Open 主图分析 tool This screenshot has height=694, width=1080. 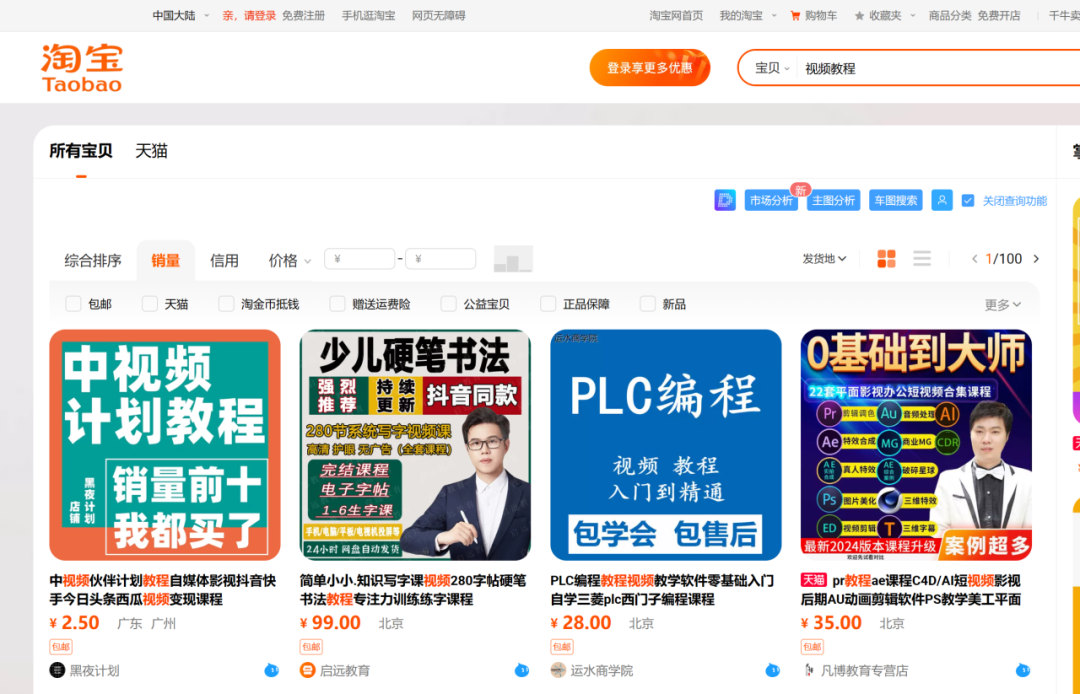click(833, 200)
